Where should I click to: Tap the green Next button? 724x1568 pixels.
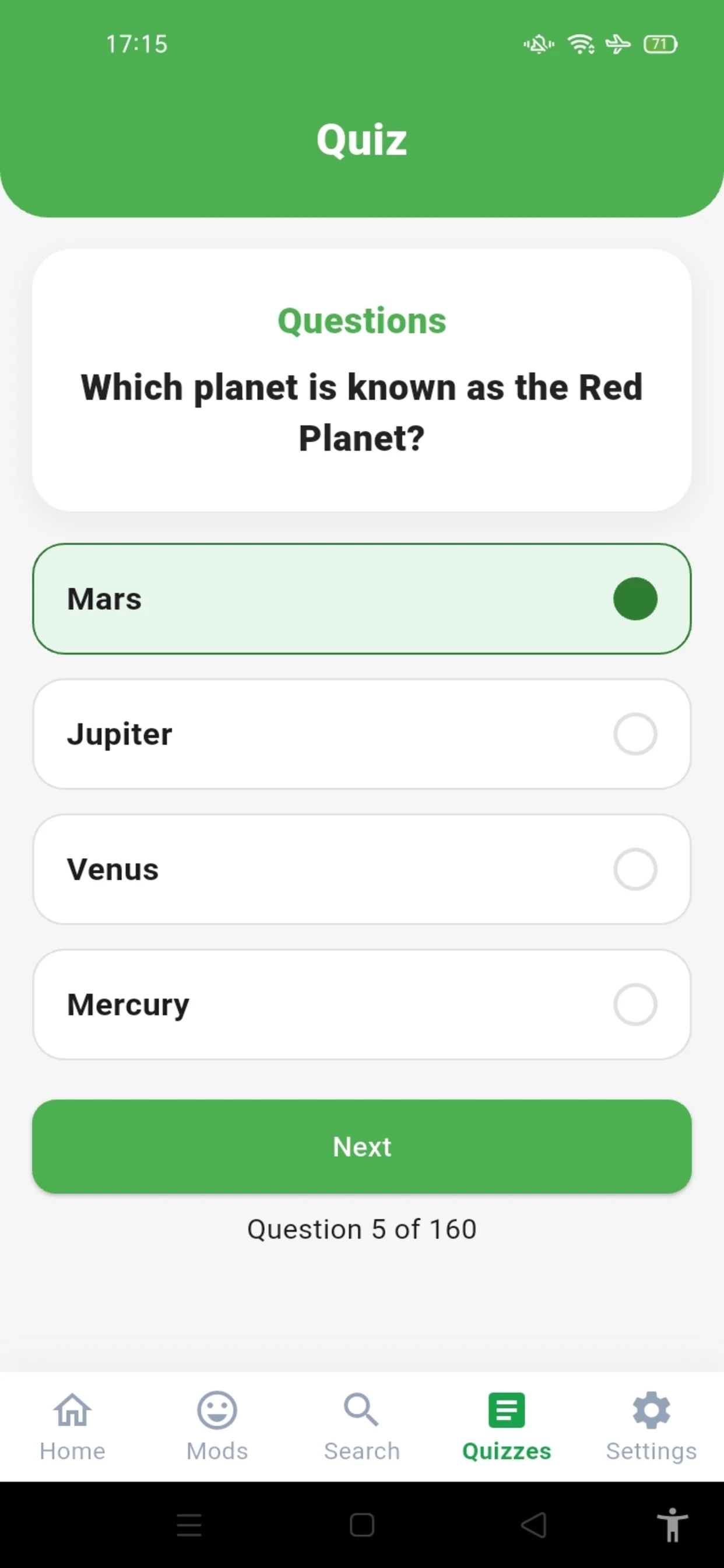coord(362,1146)
